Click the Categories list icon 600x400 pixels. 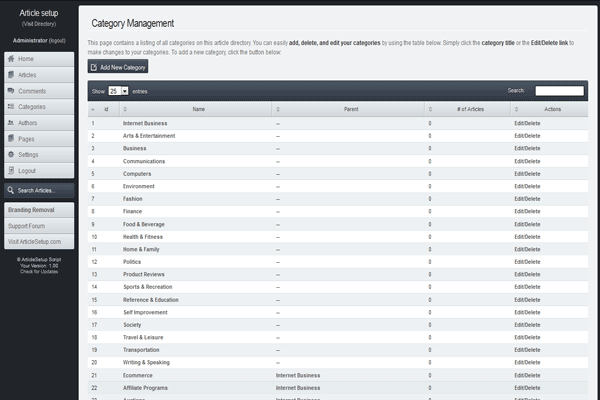(11, 107)
